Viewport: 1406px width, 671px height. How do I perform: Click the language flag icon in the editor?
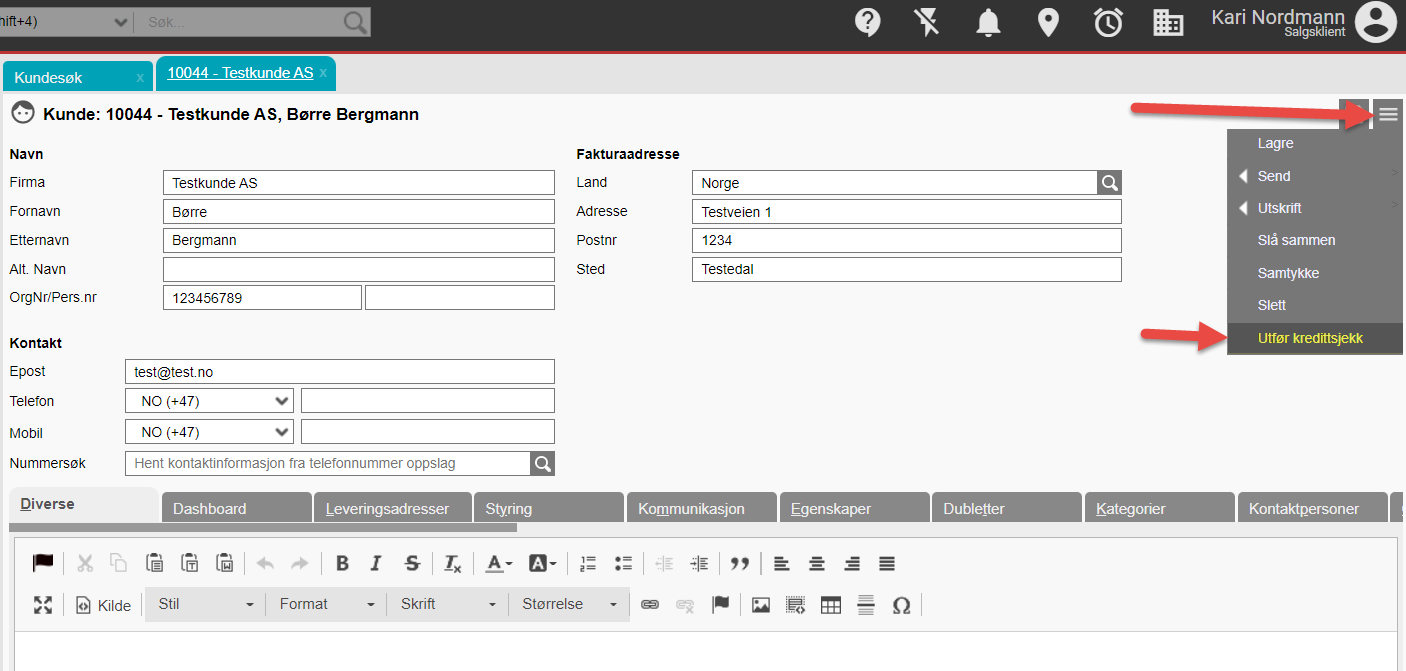43,563
